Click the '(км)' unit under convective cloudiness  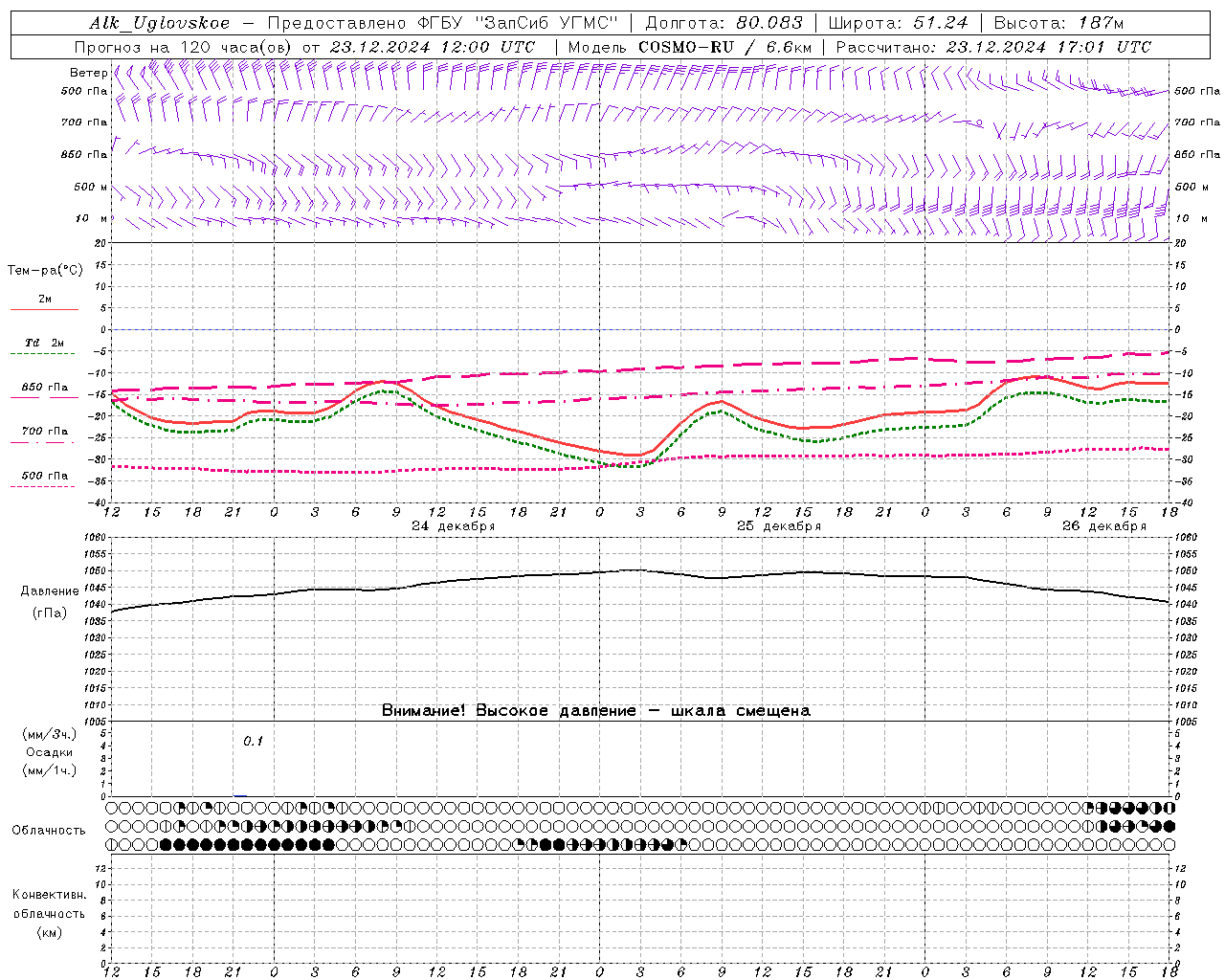50,932
